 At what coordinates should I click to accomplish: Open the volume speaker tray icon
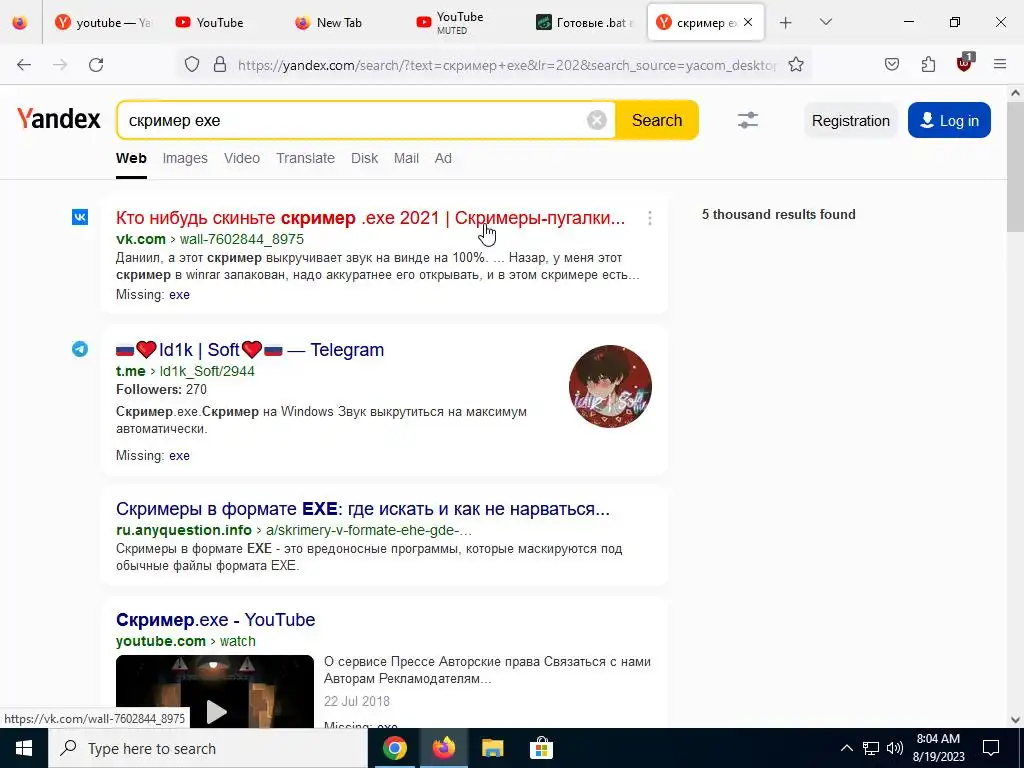point(895,748)
